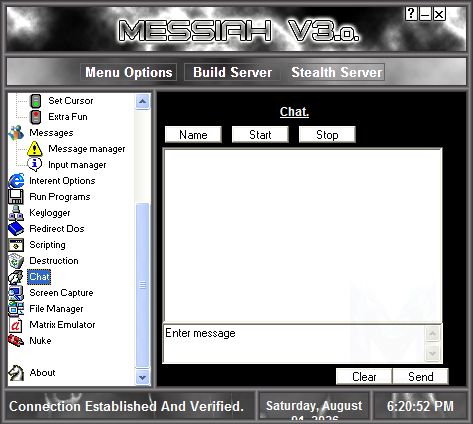
Task: Click the info bubble icon for Input manager
Action: click(35, 165)
